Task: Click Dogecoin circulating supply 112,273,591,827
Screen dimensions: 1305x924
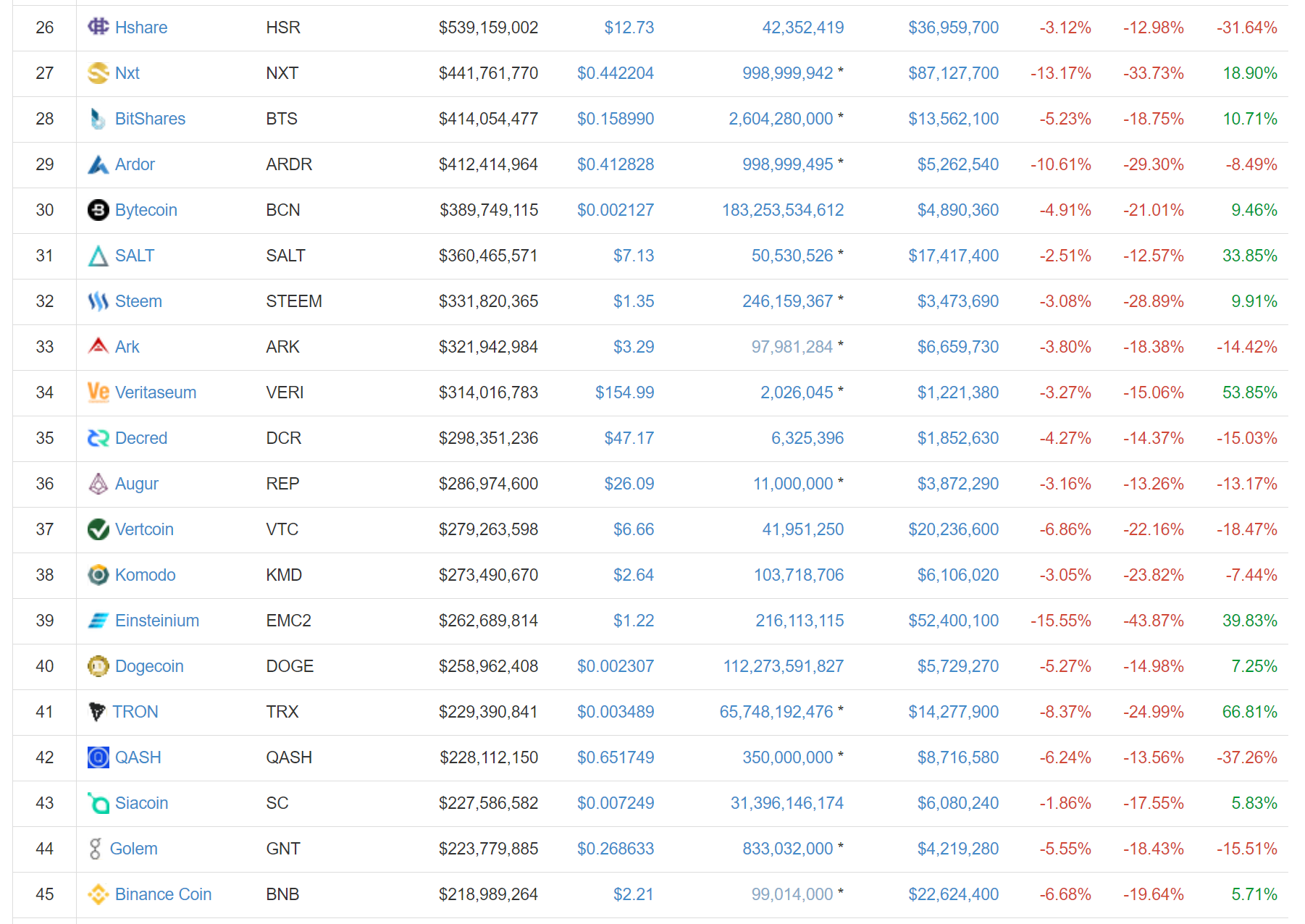Action: (784, 666)
